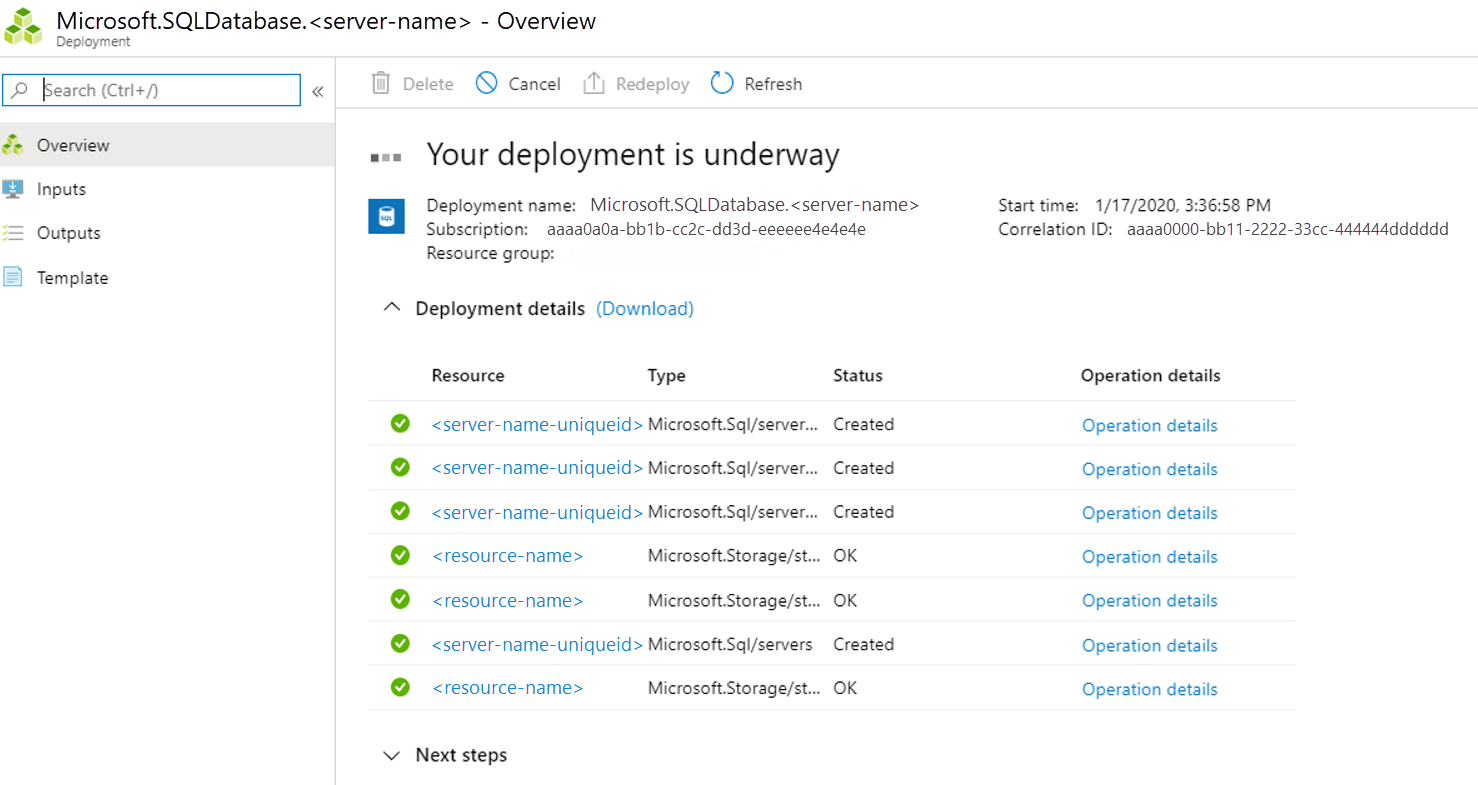The image size is (1478, 785).
Task: Click the OK status in the last row
Action: (845, 688)
